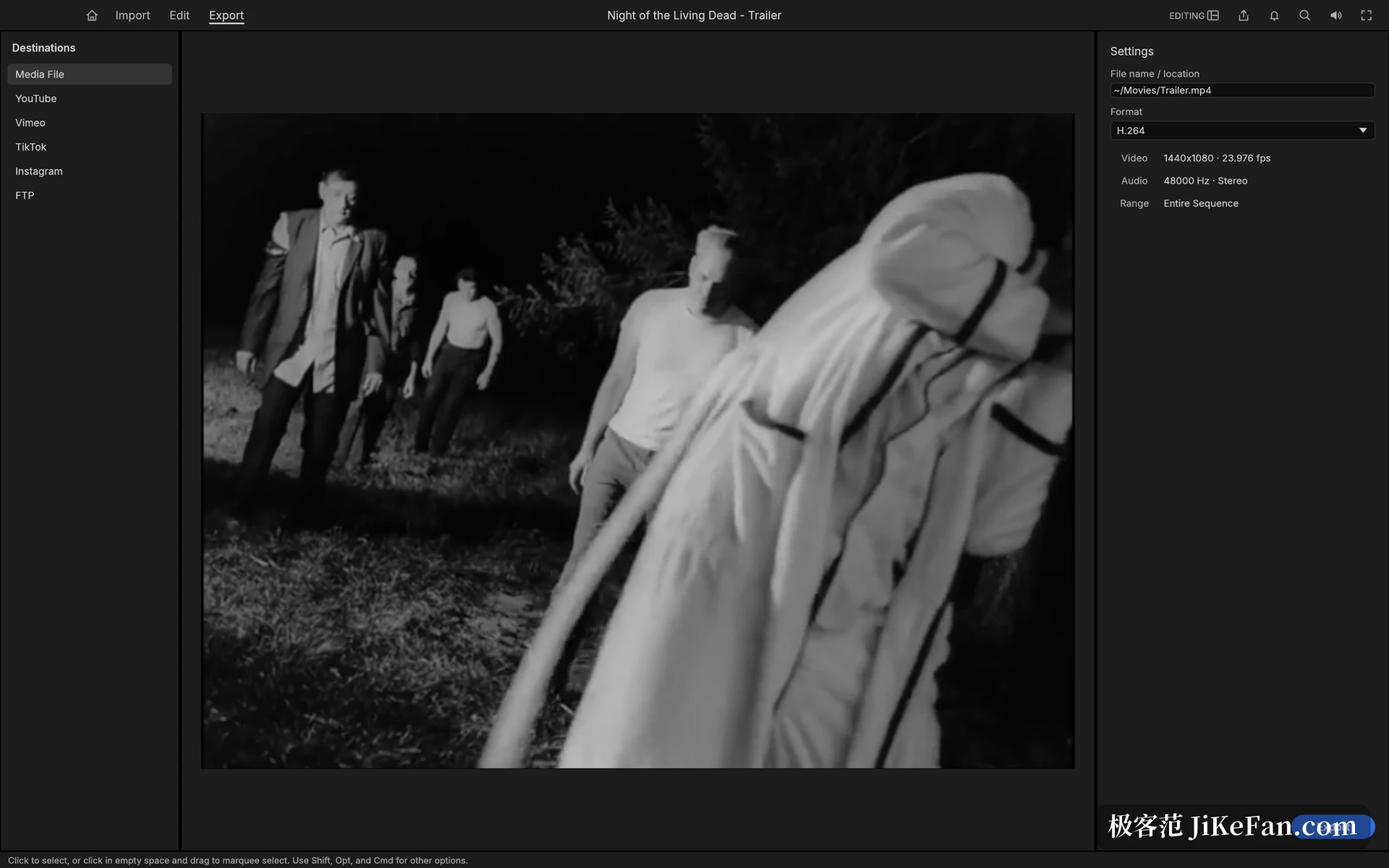Click the video value 1440x1080 · 23.976 fps

pyautogui.click(x=1217, y=158)
